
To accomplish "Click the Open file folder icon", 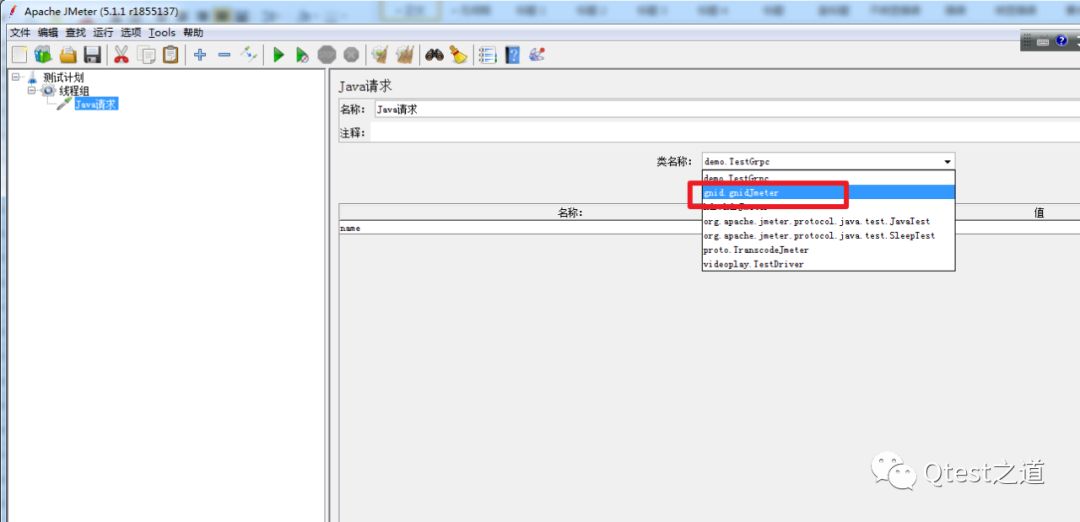I will point(68,54).
